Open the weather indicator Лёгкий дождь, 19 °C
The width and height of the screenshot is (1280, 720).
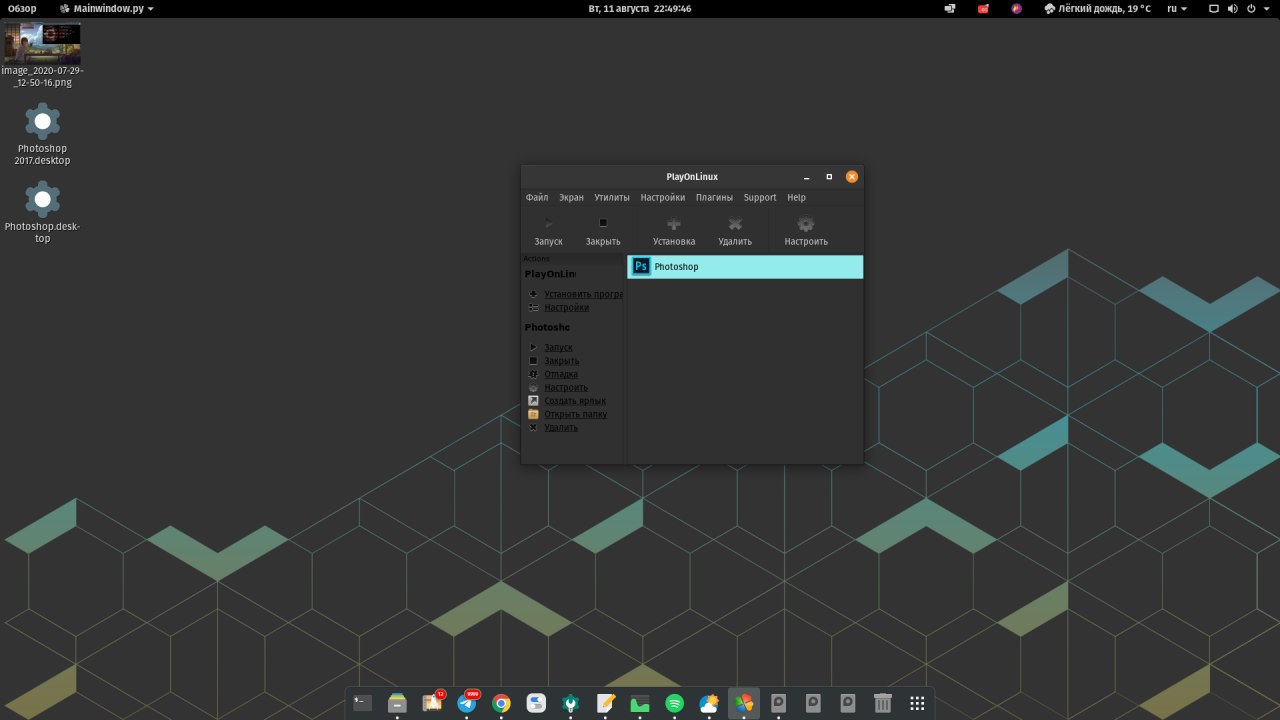pos(1097,8)
